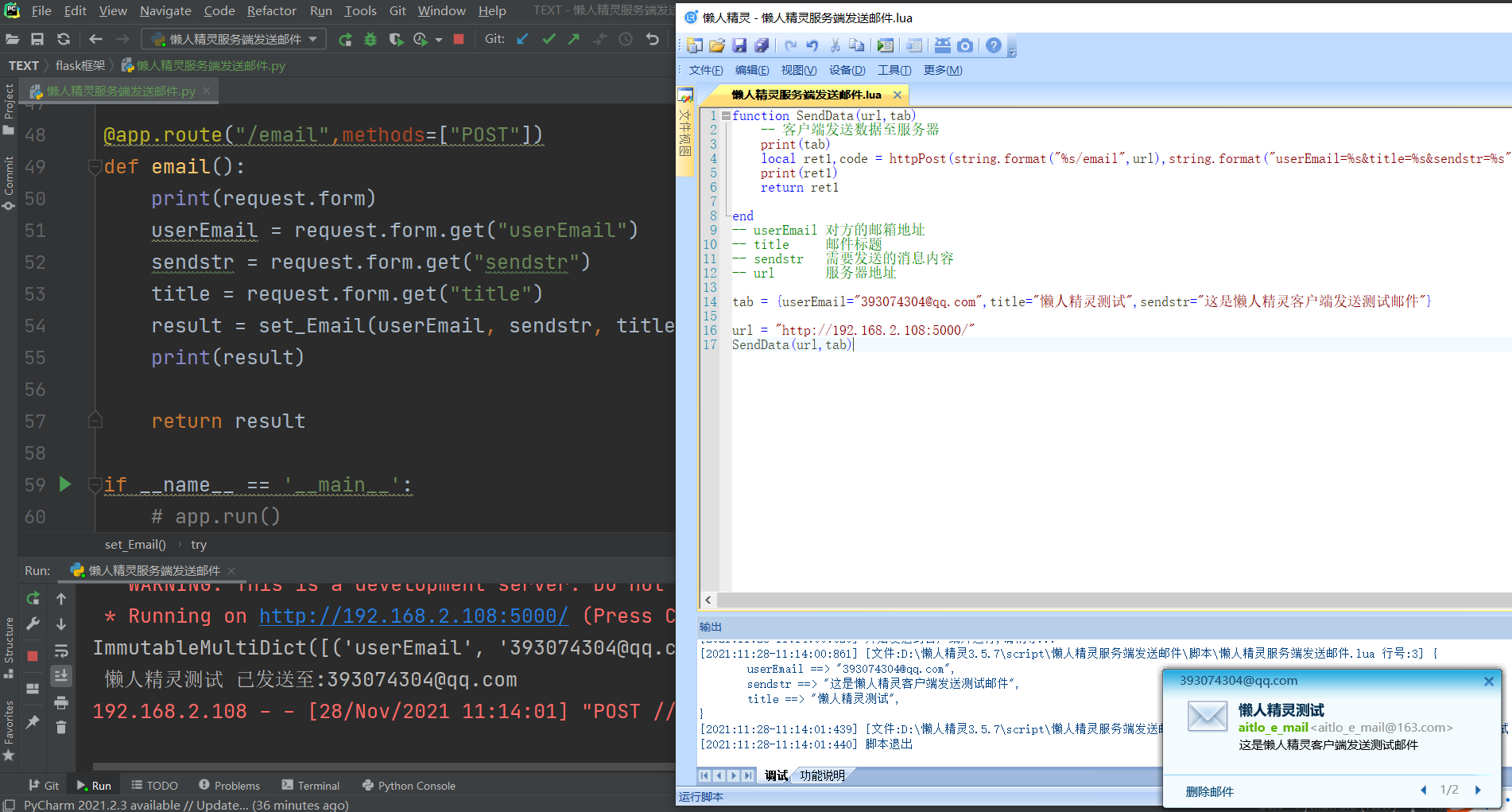The image size is (1512, 812).
Task: Go to previous mail in notification popup
Action: (x=1423, y=790)
